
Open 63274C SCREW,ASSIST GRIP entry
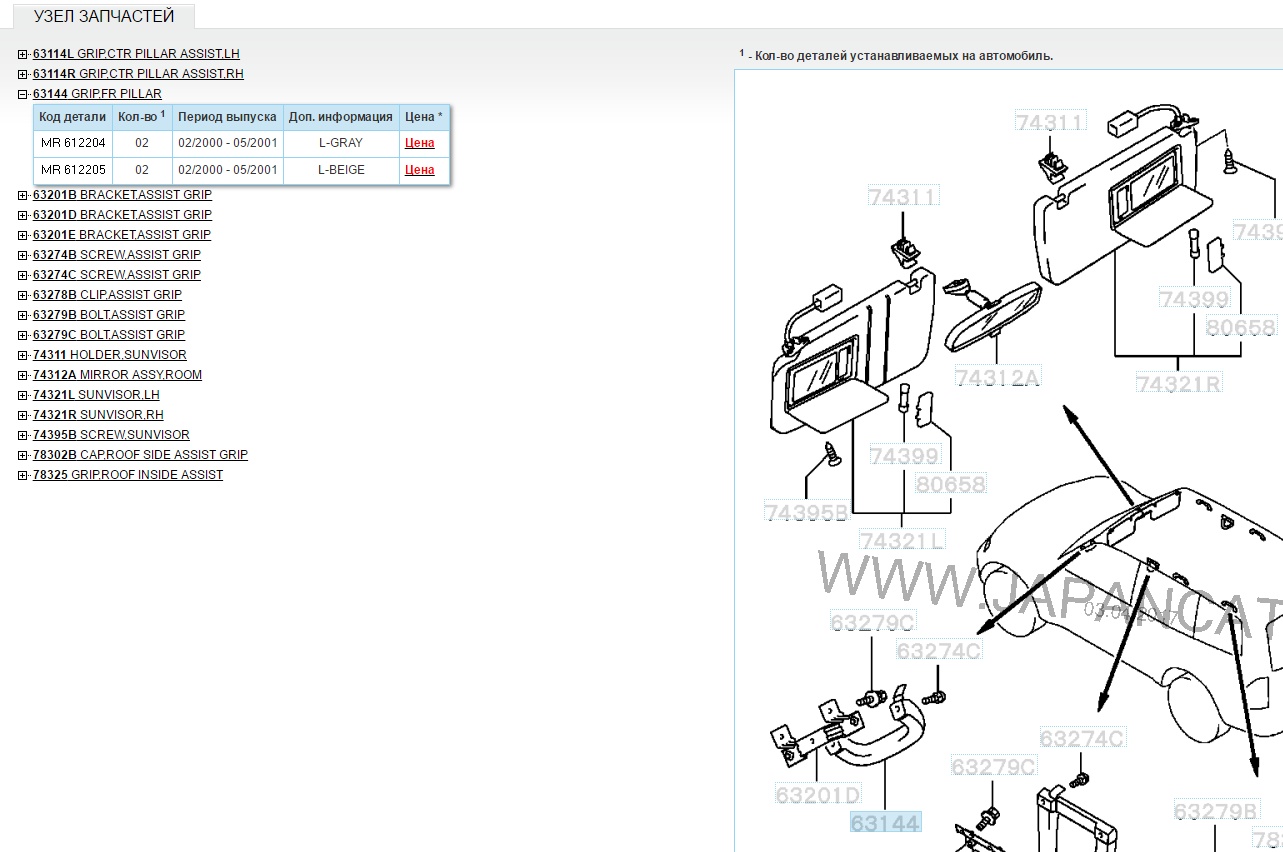117,275
